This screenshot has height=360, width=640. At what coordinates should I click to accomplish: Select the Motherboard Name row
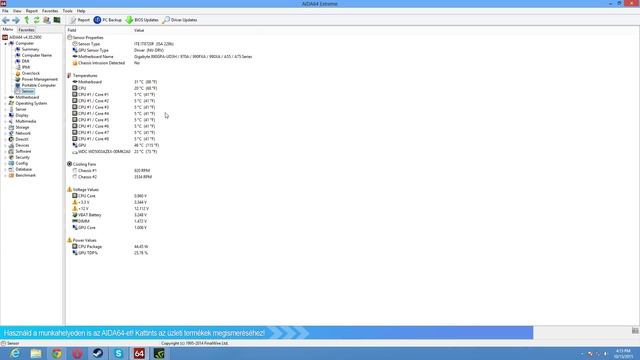pyautogui.click(x=162, y=57)
